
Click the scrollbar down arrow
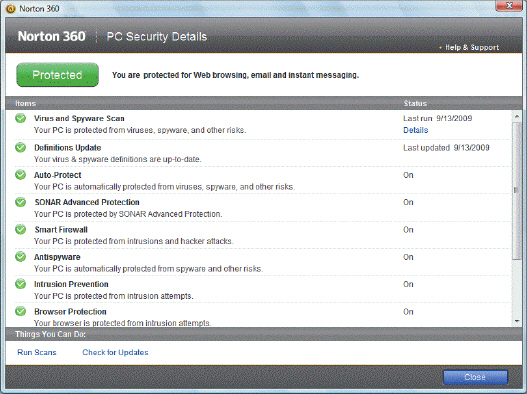[x=517, y=321]
